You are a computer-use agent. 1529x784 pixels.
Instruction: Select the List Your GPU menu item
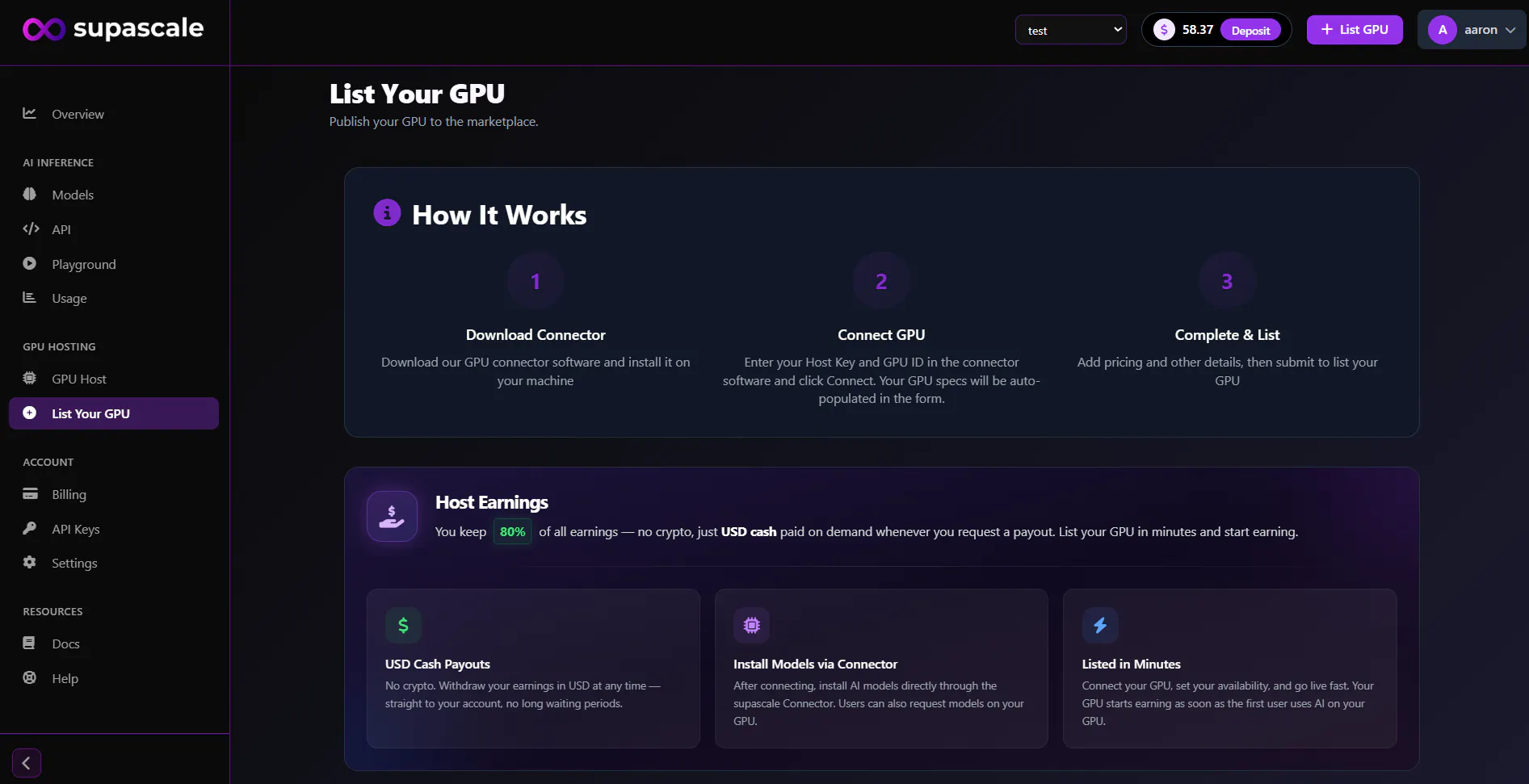[x=114, y=413]
